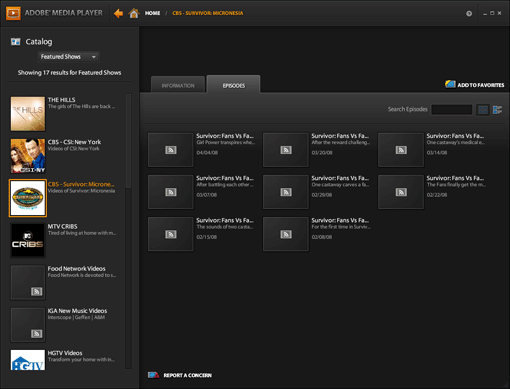Click the orange back arrow icon
Screen dimensions: 510x389
pyautogui.click(x=118, y=13)
